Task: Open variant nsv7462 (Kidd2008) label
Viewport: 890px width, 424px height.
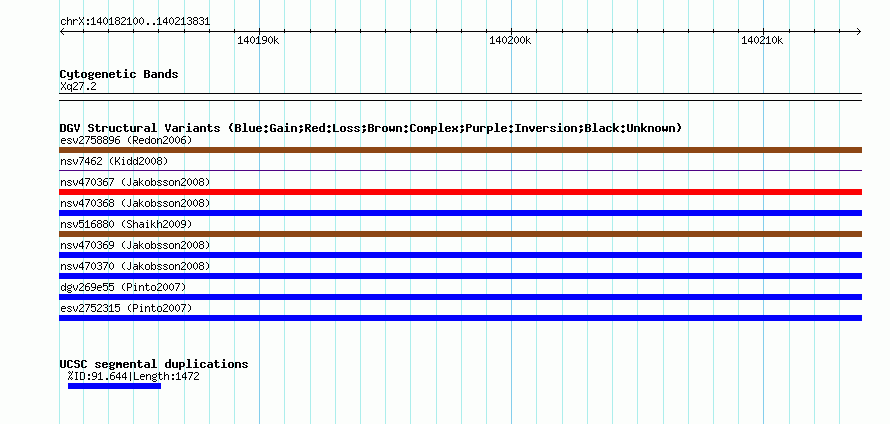Action: (114, 161)
